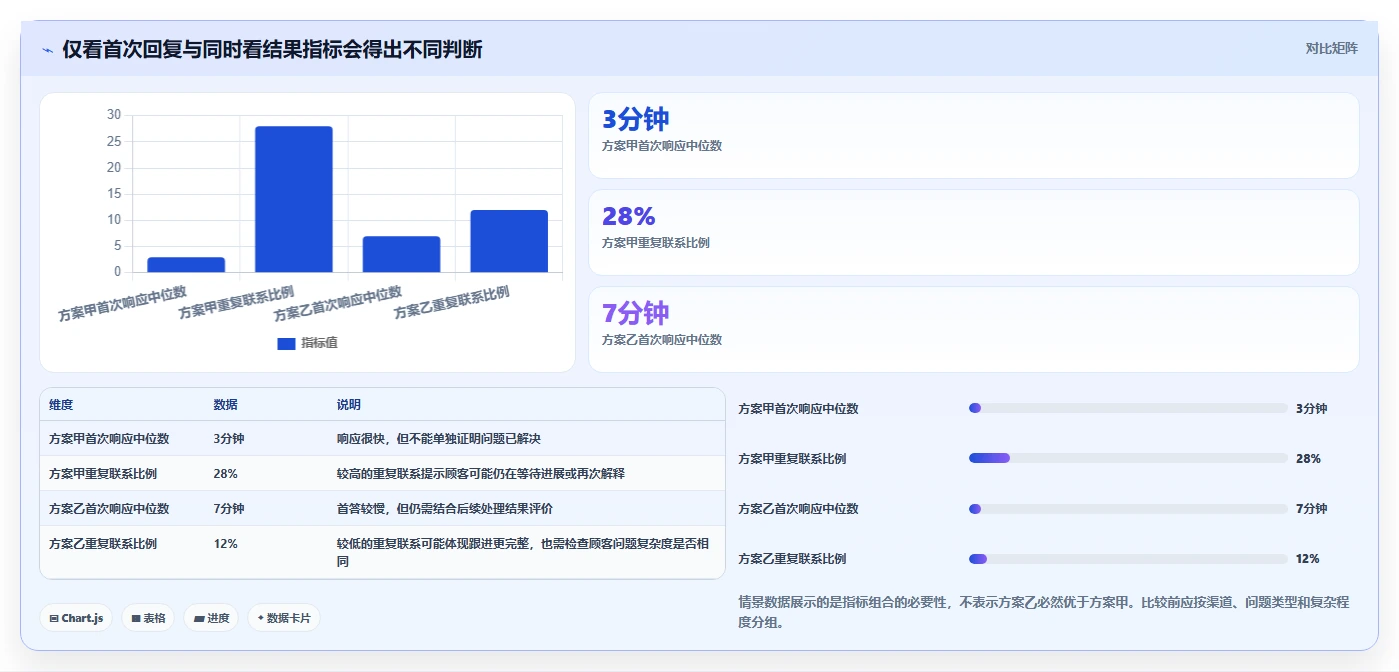Click progress label 方案甲重复联系比例
Image resolution: width=1399 pixels, height=672 pixels.
(x=792, y=458)
